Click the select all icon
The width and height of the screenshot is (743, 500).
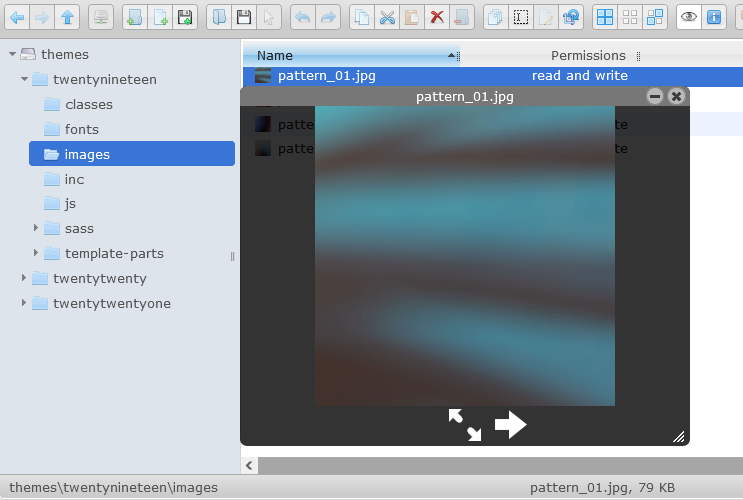pyautogui.click(x=605, y=17)
